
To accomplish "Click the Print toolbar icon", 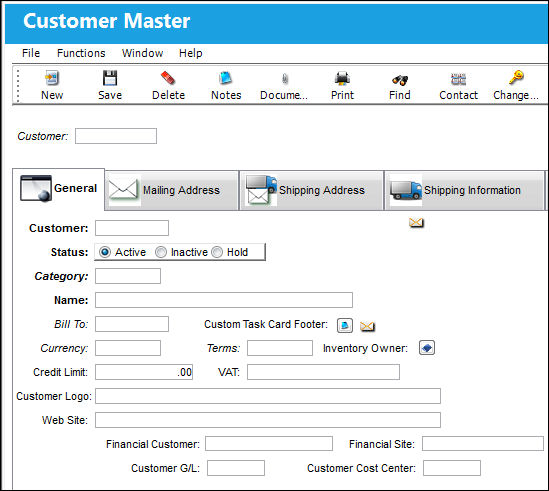I will click(342, 78).
